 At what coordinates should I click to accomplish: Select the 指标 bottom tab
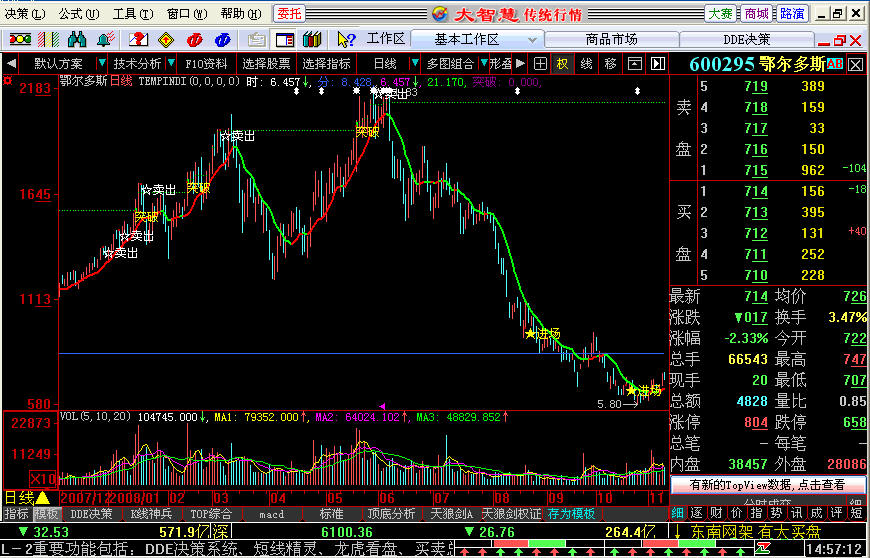(x=17, y=514)
